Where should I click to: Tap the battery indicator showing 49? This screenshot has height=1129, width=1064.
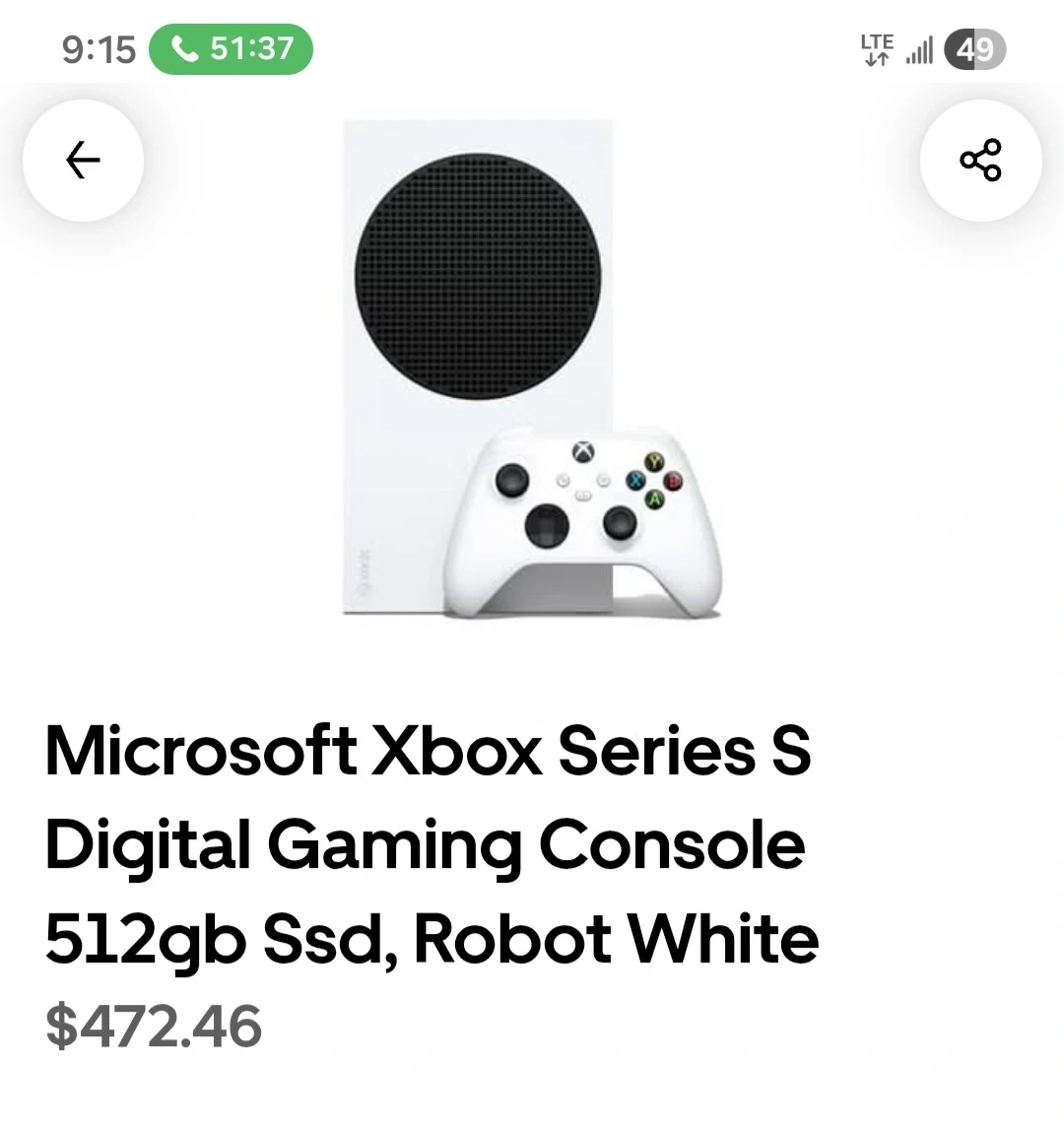tap(974, 49)
